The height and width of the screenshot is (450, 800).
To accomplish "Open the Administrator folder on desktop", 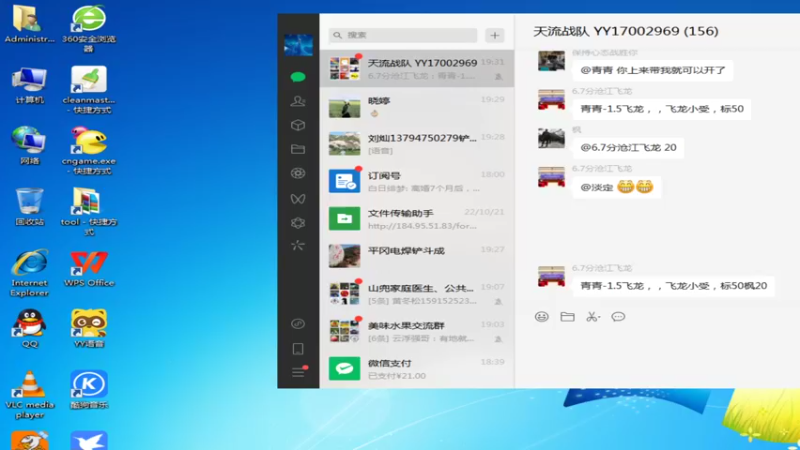I will pyautogui.click(x=29, y=23).
